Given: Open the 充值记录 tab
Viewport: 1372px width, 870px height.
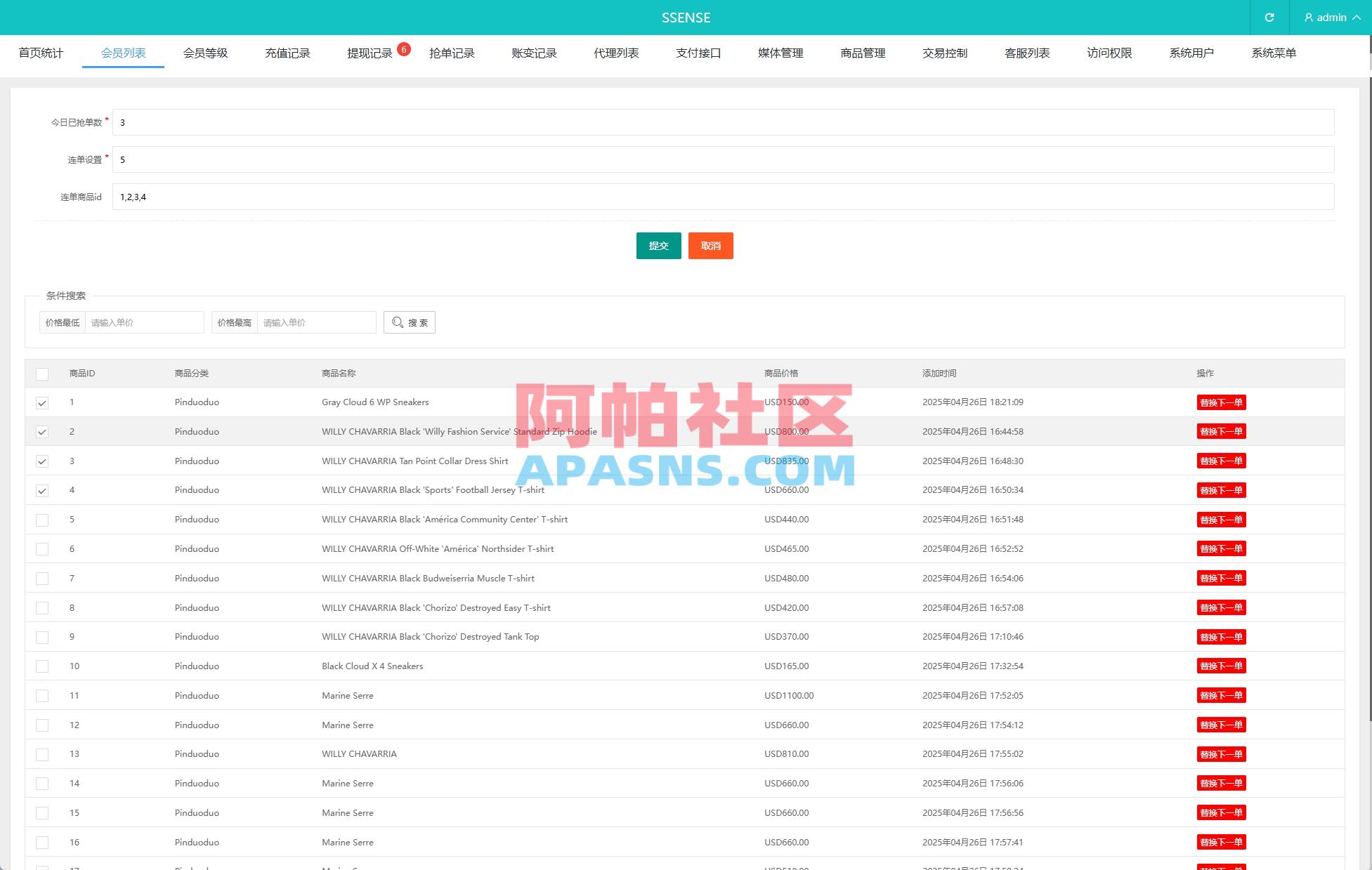Looking at the screenshot, I should click(287, 53).
